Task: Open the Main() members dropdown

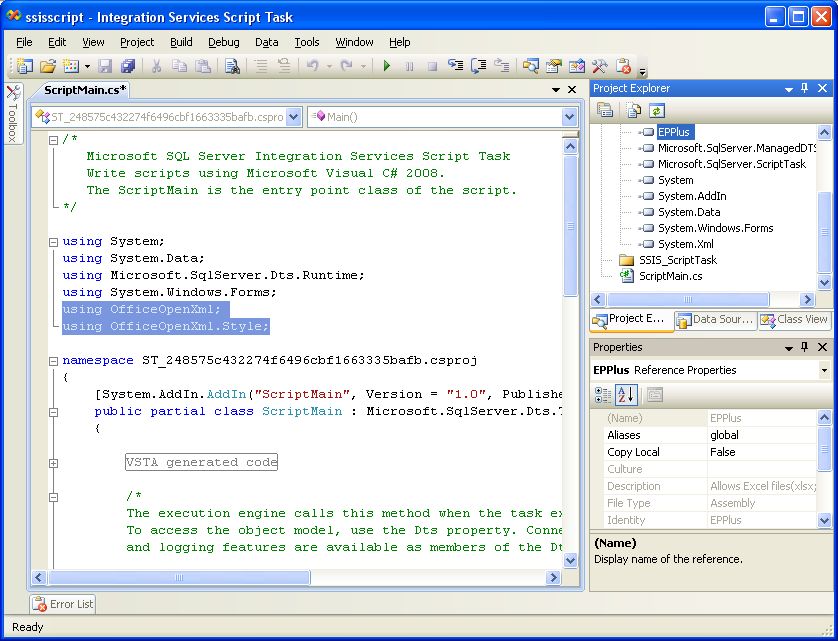Action: pyautogui.click(x=569, y=117)
